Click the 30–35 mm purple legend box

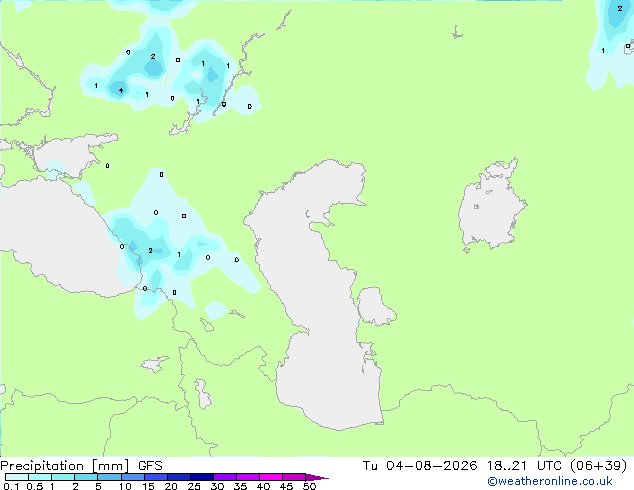224,477
